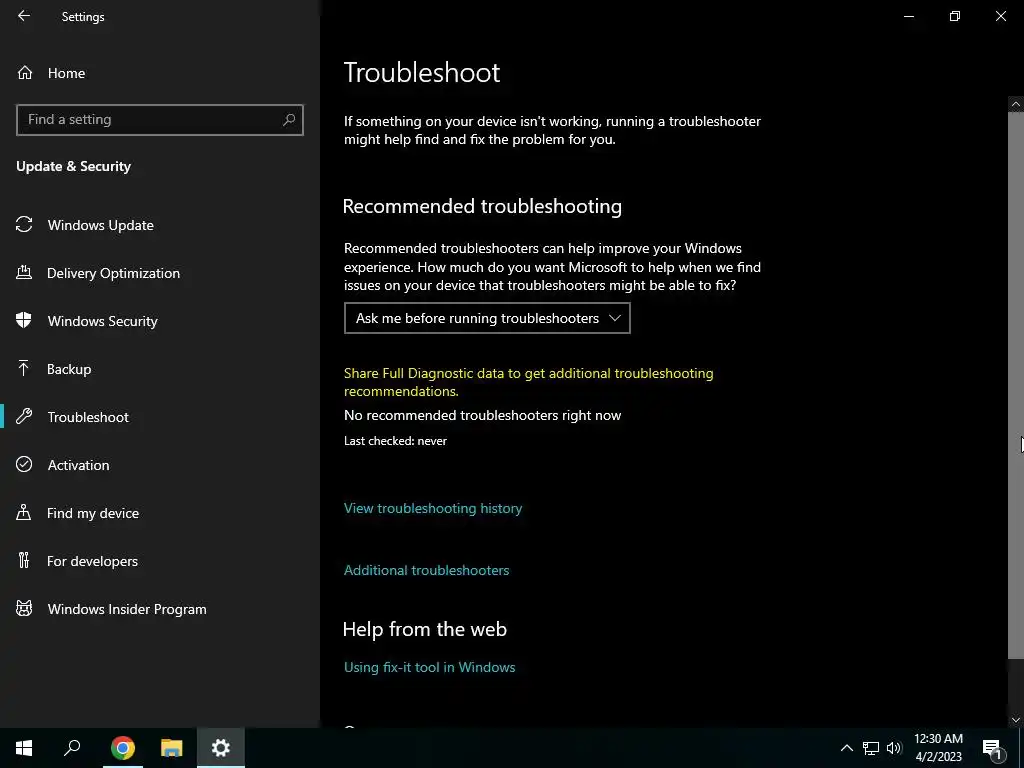Restore down the Settings window
This screenshot has height=768, width=1024.
955,16
